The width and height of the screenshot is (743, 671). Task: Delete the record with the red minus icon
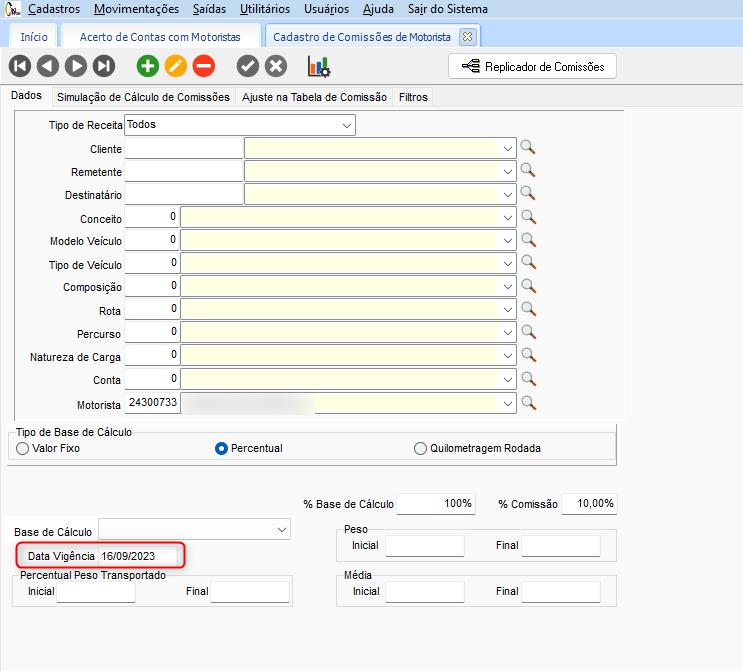point(204,66)
